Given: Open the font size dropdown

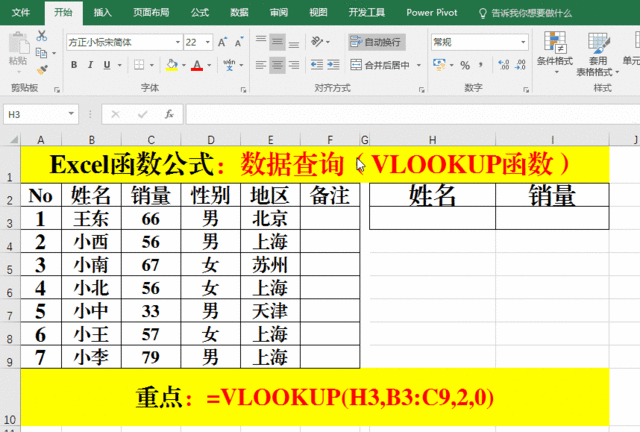Looking at the screenshot, I should (x=207, y=42).
